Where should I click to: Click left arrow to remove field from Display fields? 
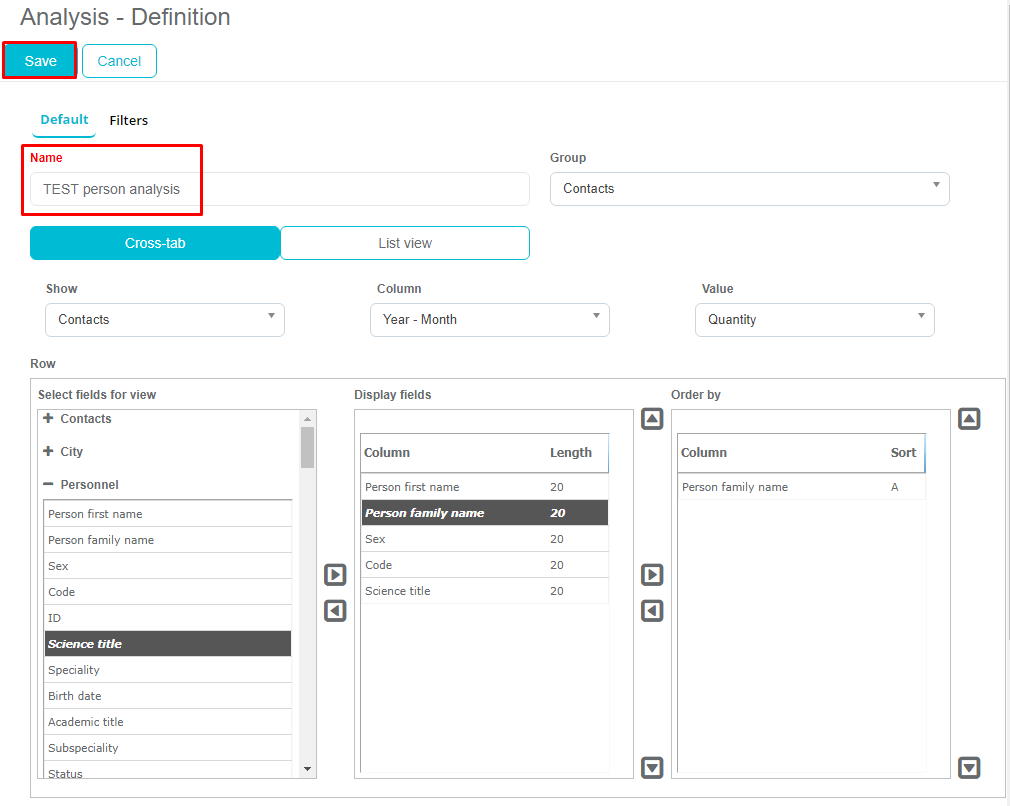335,611
